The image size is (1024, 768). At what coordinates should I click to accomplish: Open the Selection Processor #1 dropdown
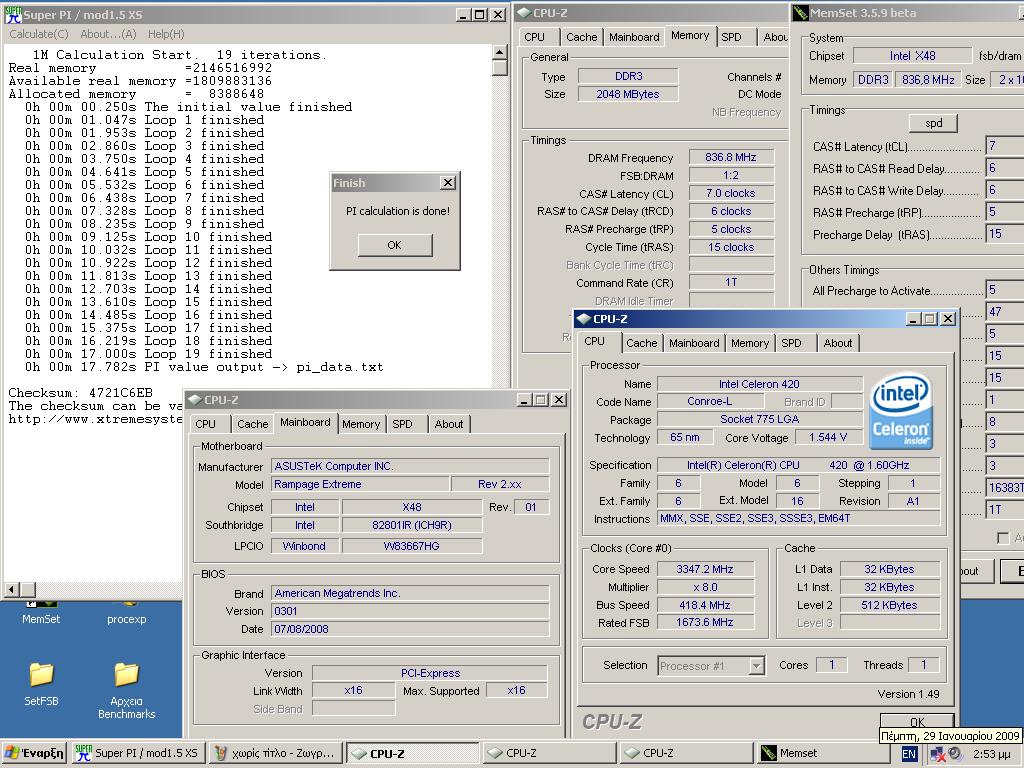(x=756, y=665)
